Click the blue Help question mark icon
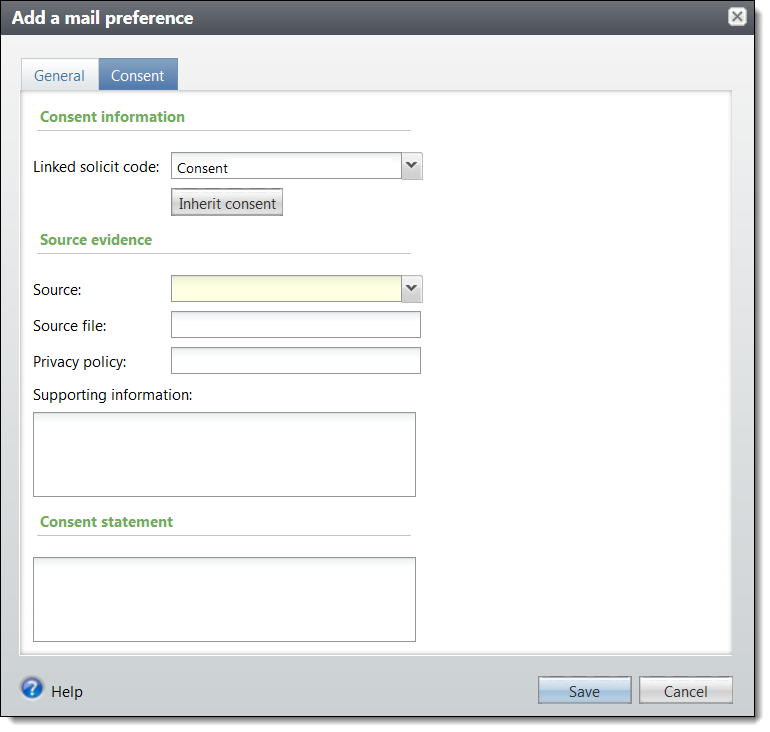 coord(32,688)
